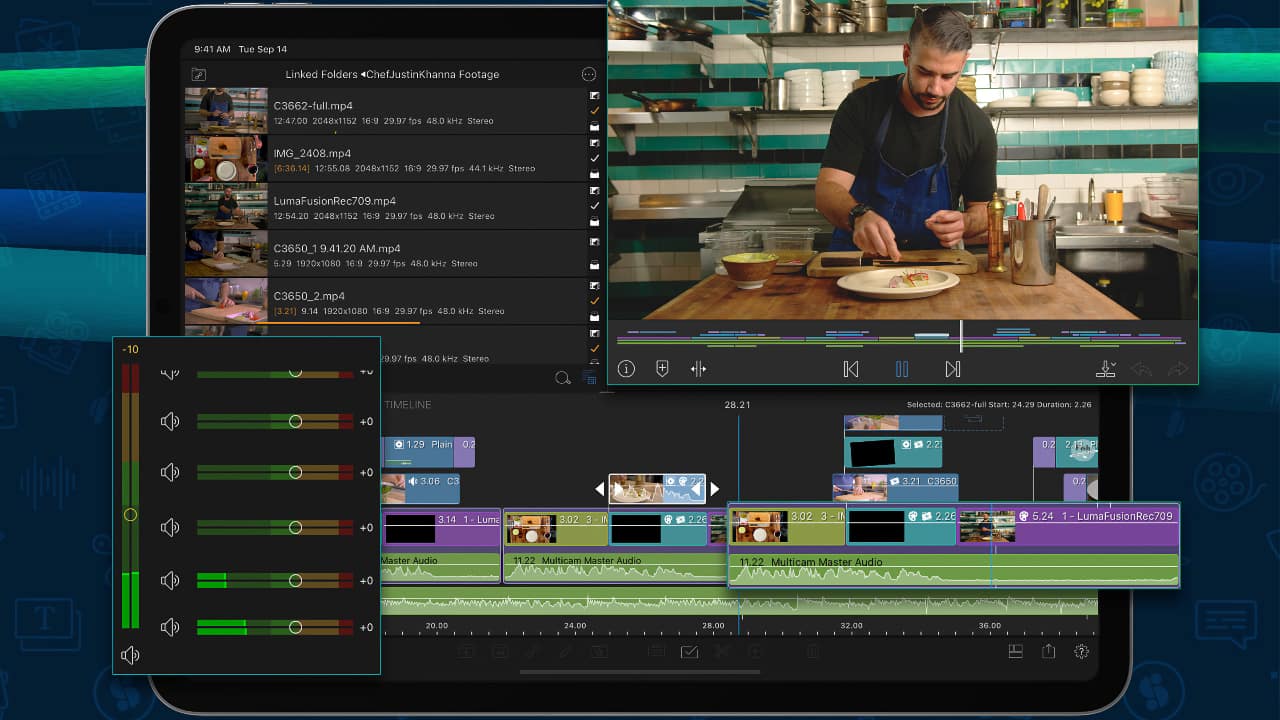Viewport: 1280px width, 720px height.
Task: Toggle the master speaker icon below the mixer
Action: coord(130,656)
